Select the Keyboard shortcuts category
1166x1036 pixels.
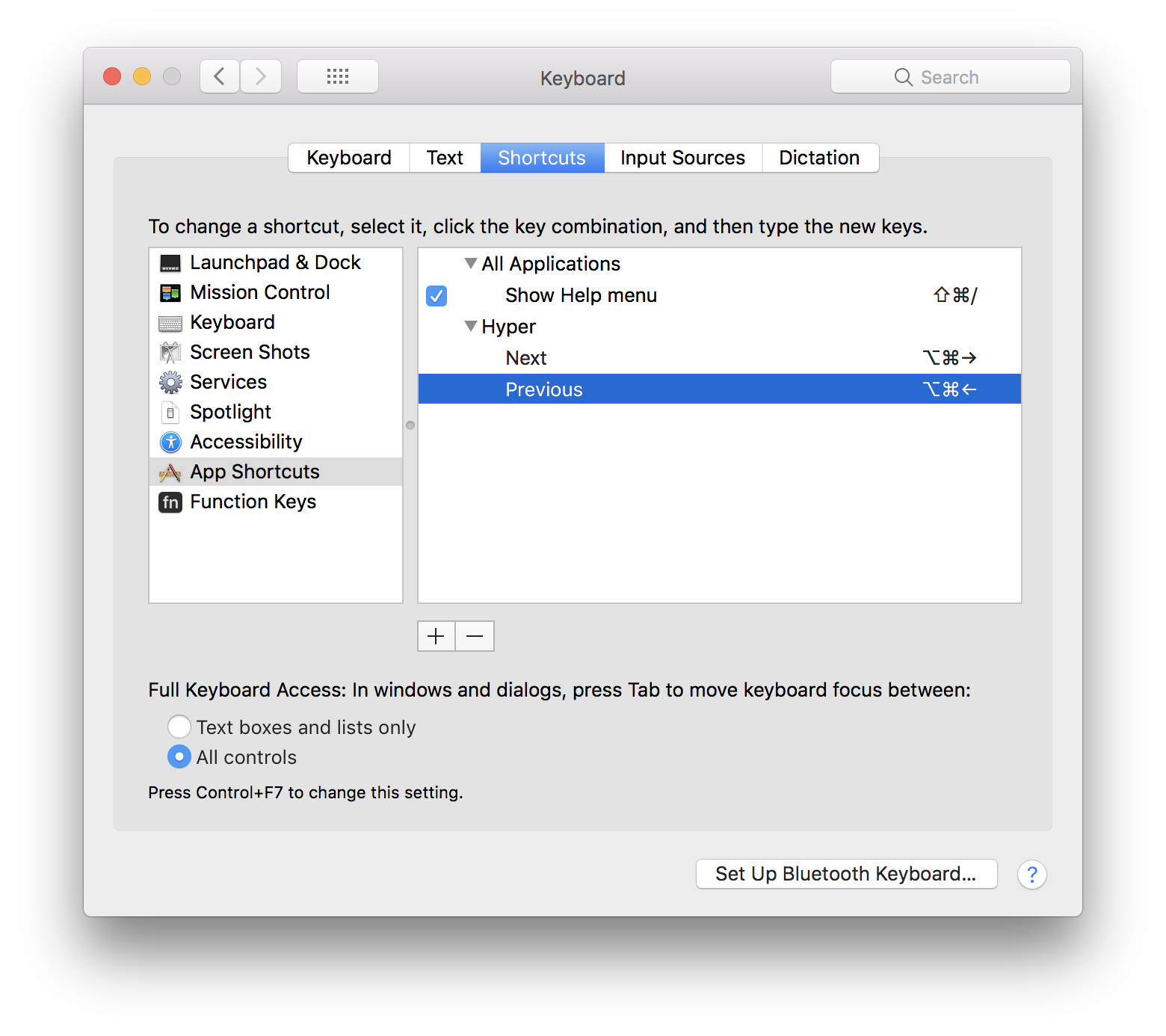pyautogui.click(x=232, y=322)
